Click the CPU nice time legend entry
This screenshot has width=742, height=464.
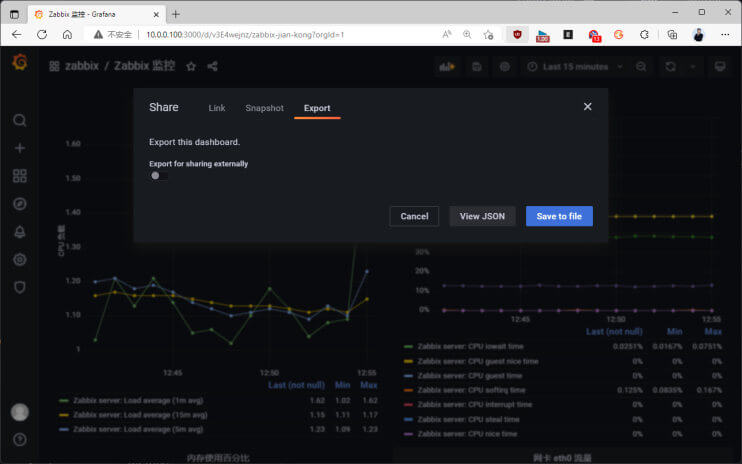467,434
